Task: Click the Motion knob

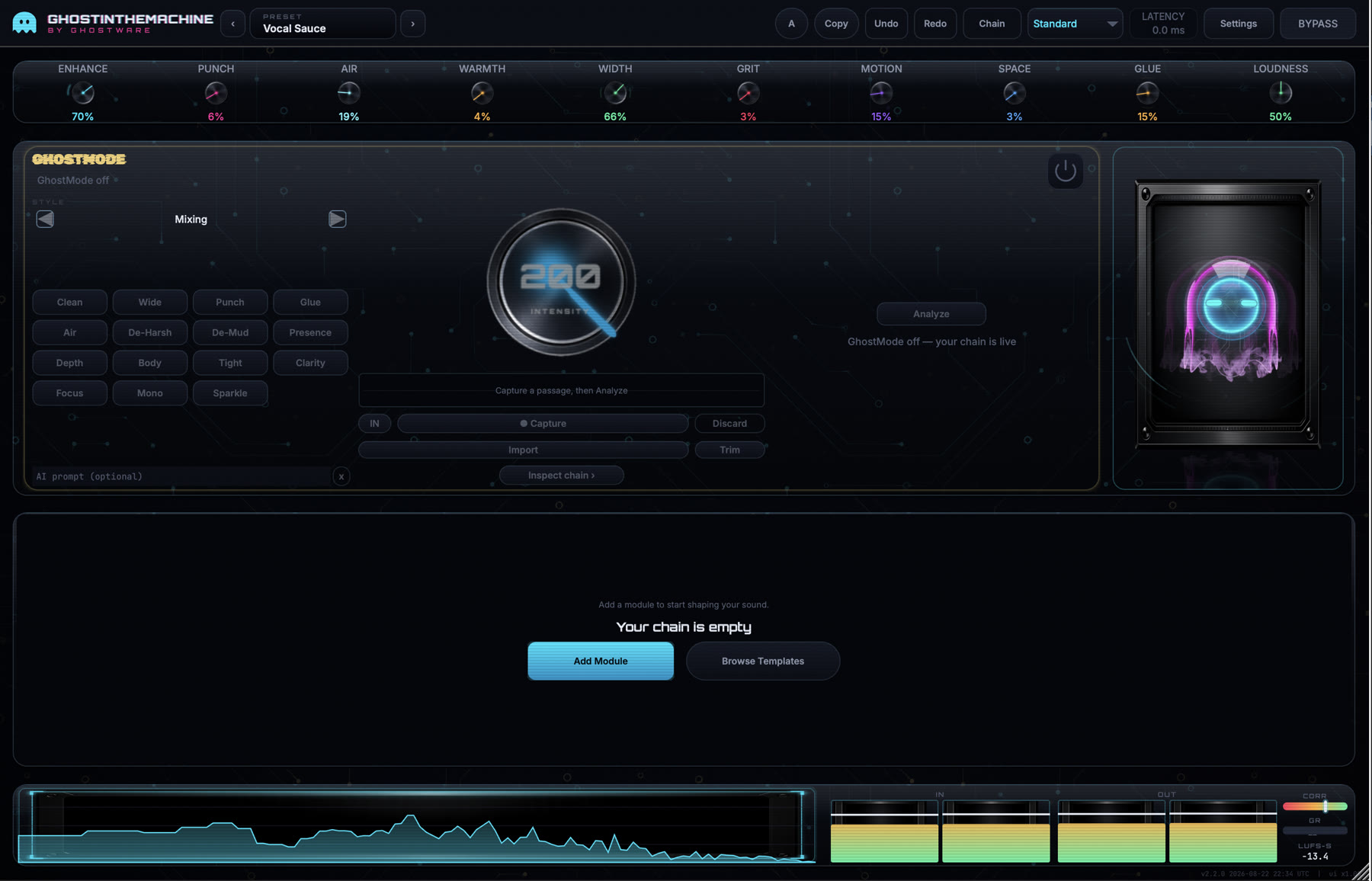Action: coord(881,93)
